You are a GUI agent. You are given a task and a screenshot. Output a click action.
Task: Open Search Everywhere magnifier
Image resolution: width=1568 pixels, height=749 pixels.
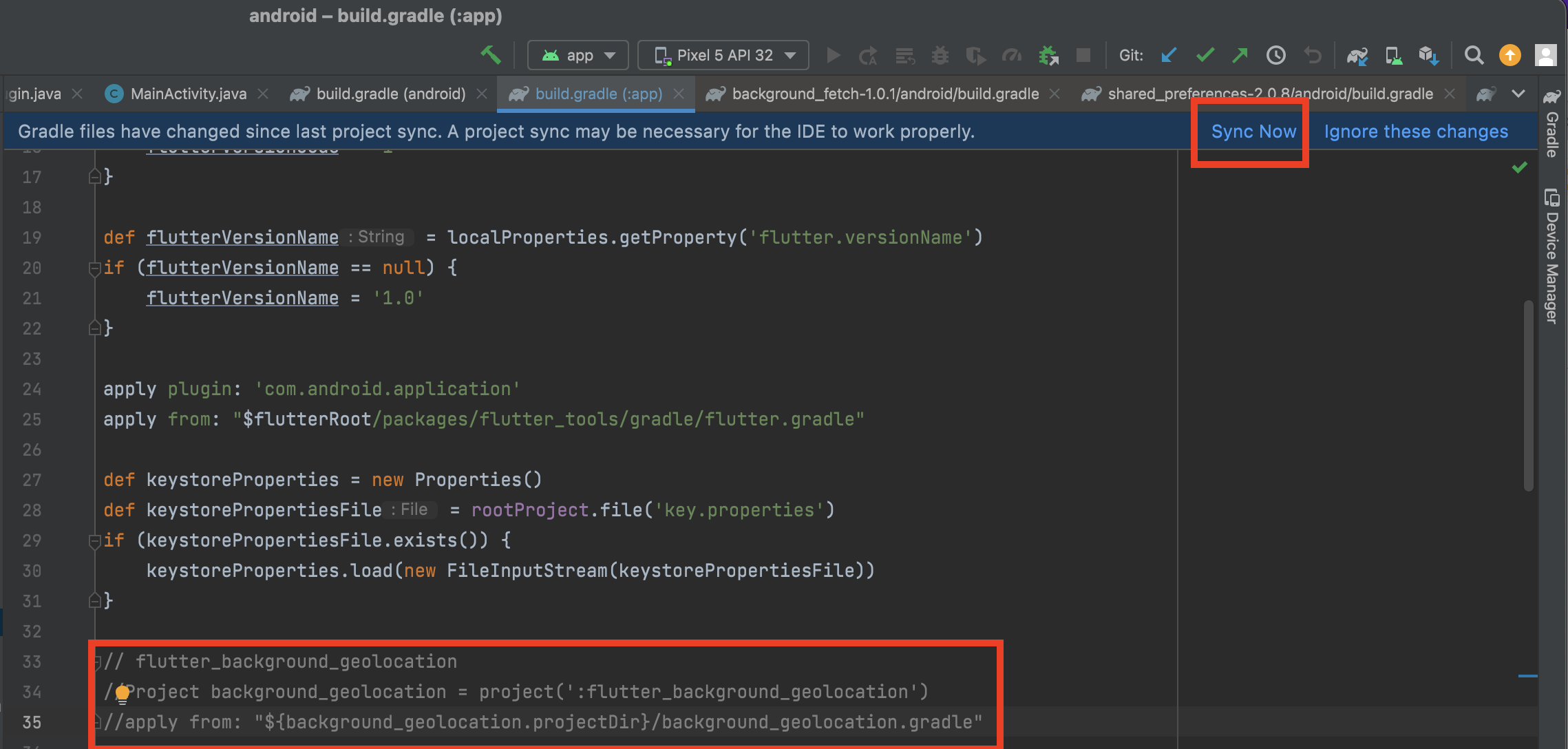point(1473,55)
